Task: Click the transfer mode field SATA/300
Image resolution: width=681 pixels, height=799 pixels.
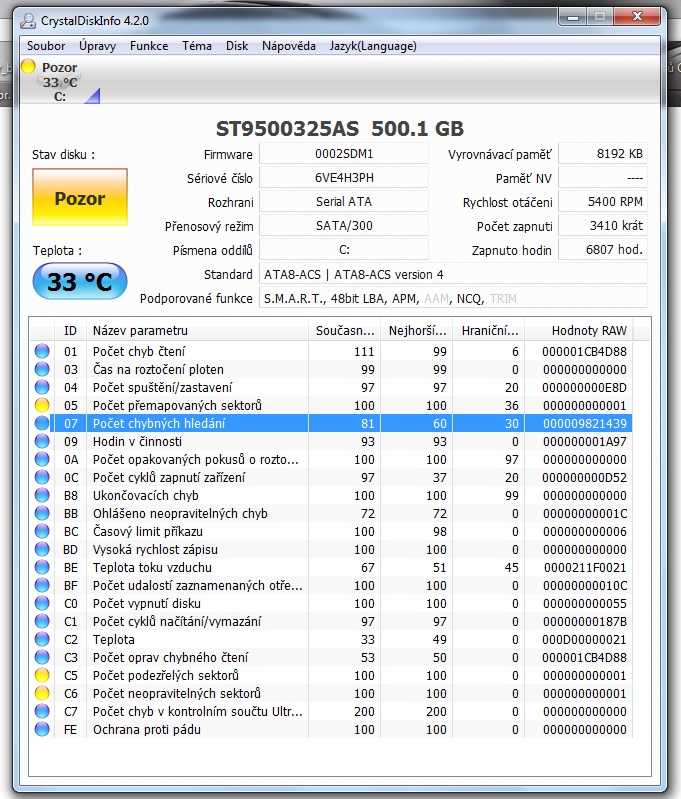Action: click(344, 225)
